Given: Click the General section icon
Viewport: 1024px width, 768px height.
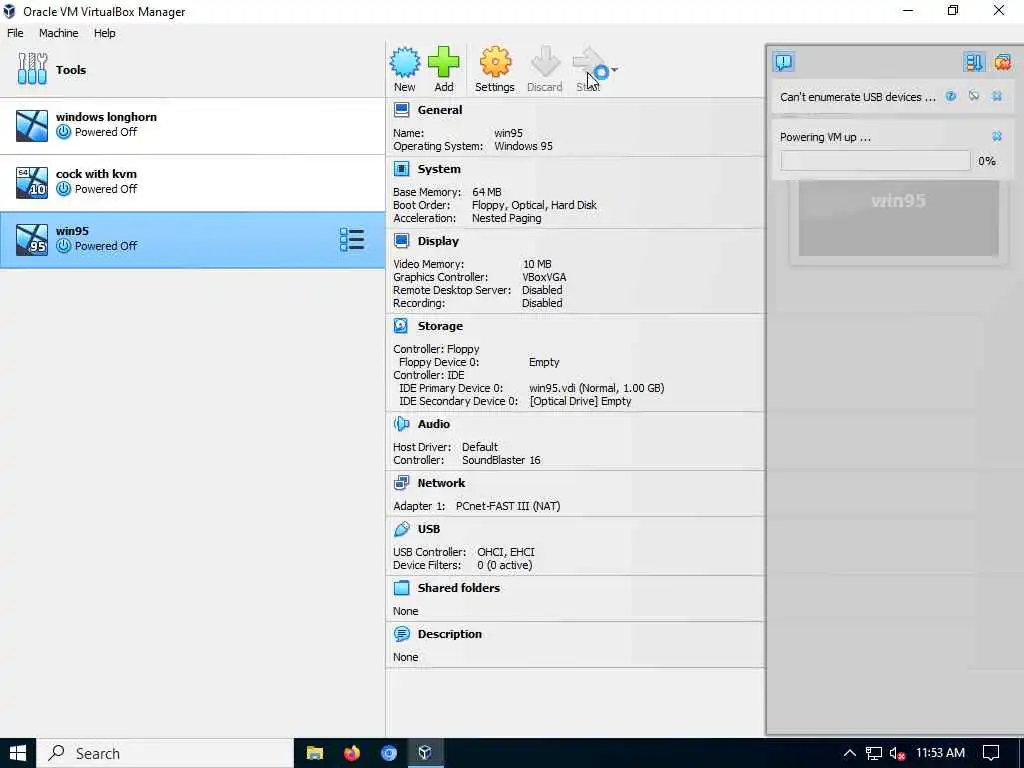Looking at the screenshot, I should (402, 110).
